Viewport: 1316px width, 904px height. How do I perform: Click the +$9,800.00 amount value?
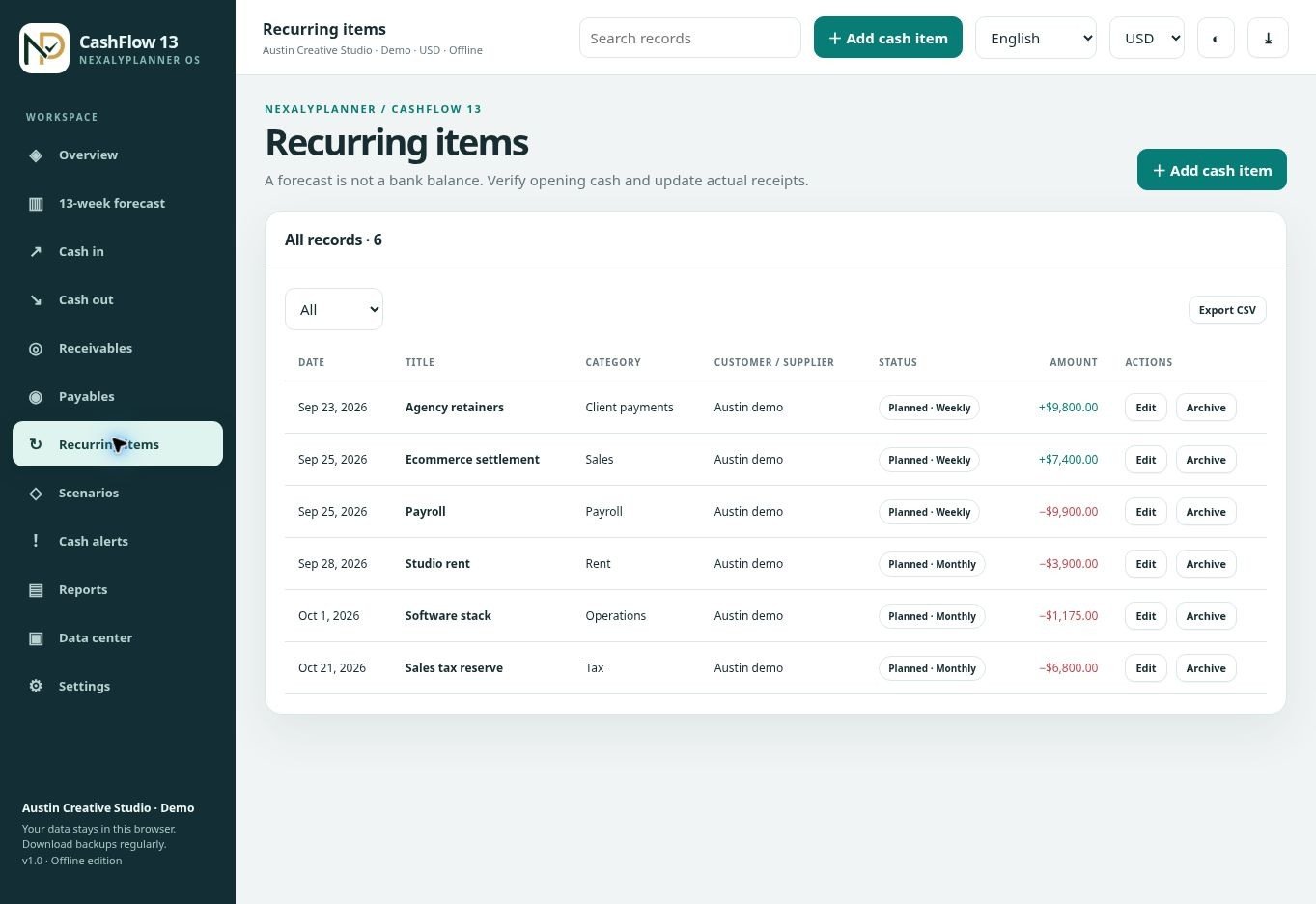[1068, 408]
